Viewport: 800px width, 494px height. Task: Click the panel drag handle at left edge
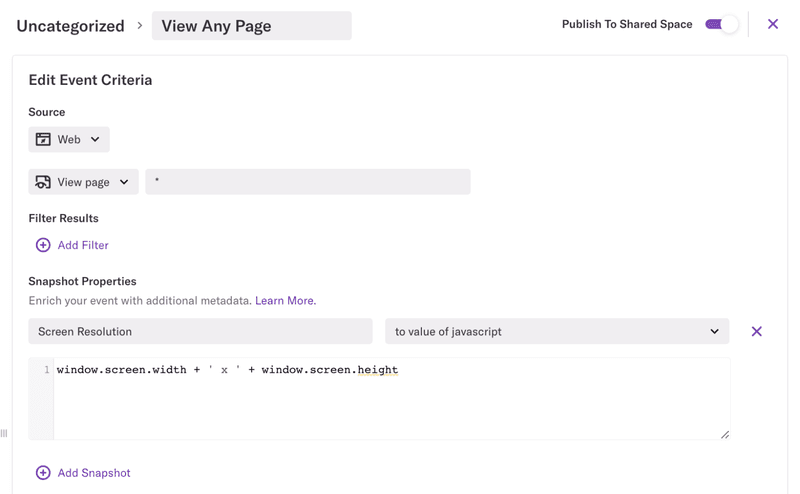tap(4, 433)
